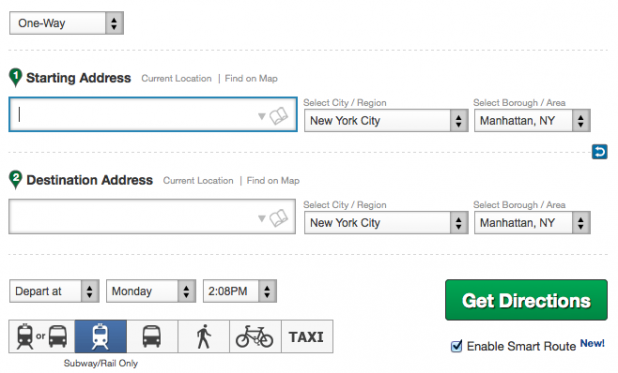Open address book icon in Destination Address field
This screenshot has height=373, width=618.
[279, 218]
